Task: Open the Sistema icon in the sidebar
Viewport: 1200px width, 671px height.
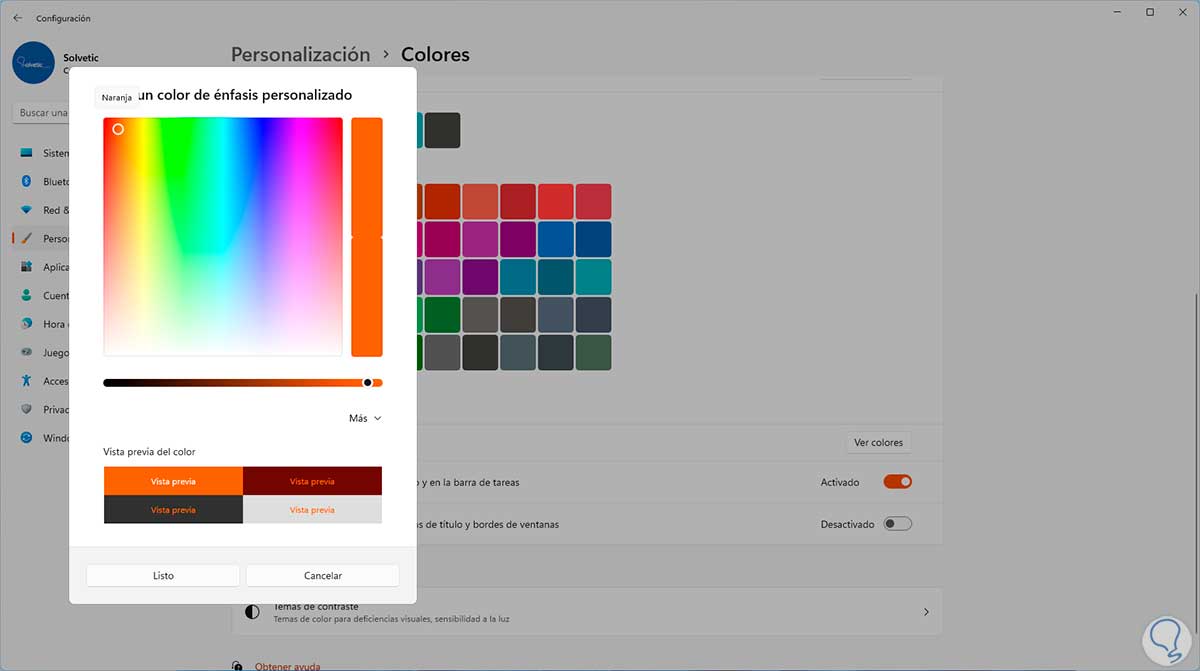Action: click(x=26, y=153)
